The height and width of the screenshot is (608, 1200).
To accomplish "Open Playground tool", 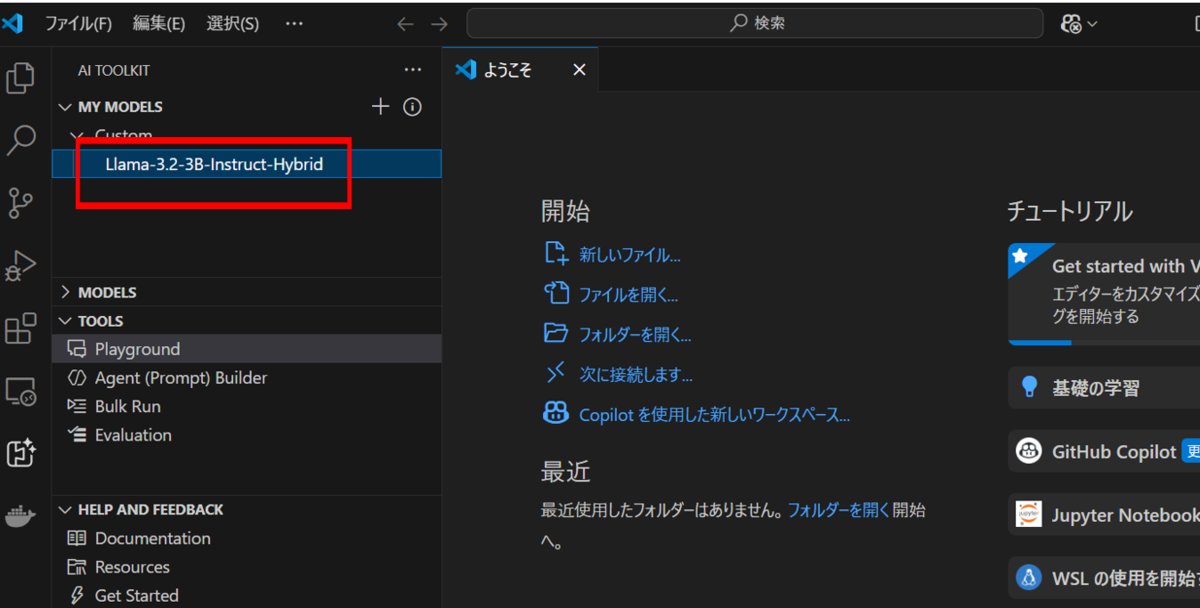I will [247, 349].
